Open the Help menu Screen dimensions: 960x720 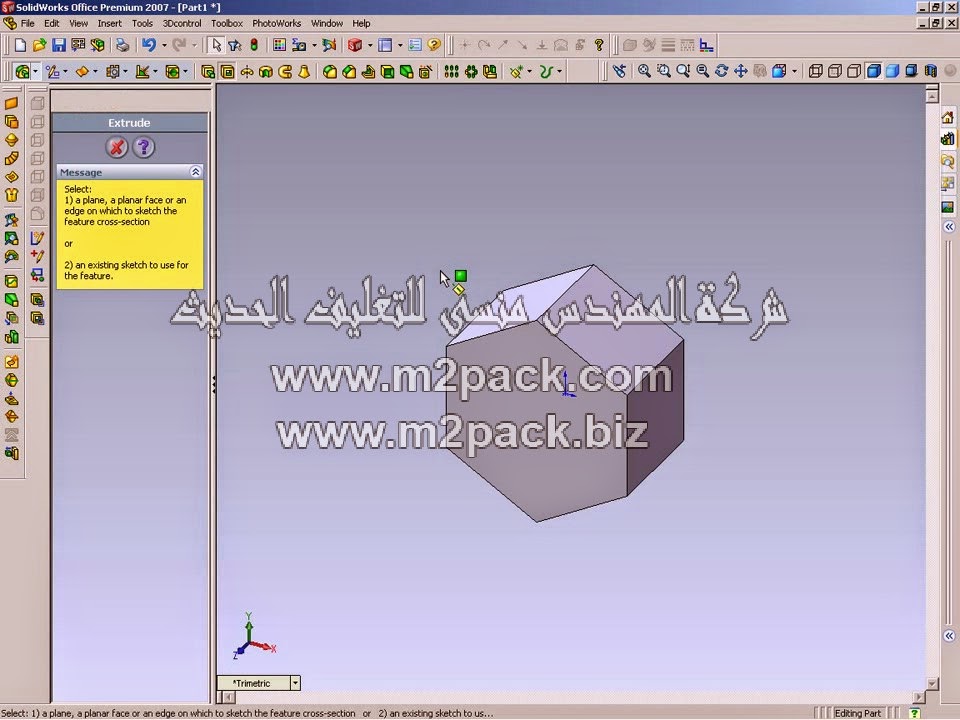(361, 23)
